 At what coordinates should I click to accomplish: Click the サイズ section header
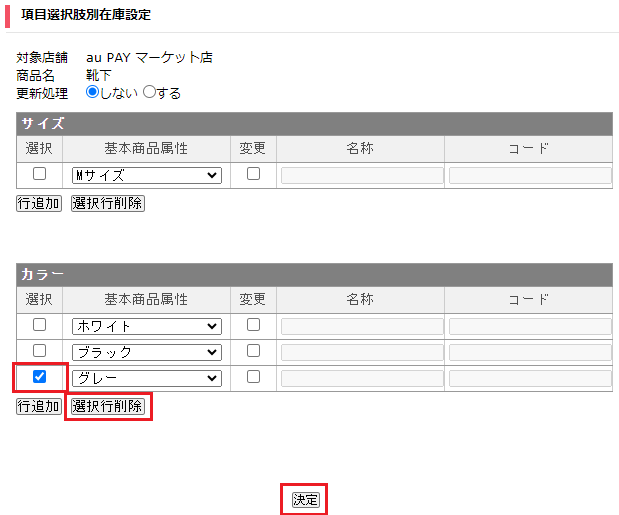(315, 124)
